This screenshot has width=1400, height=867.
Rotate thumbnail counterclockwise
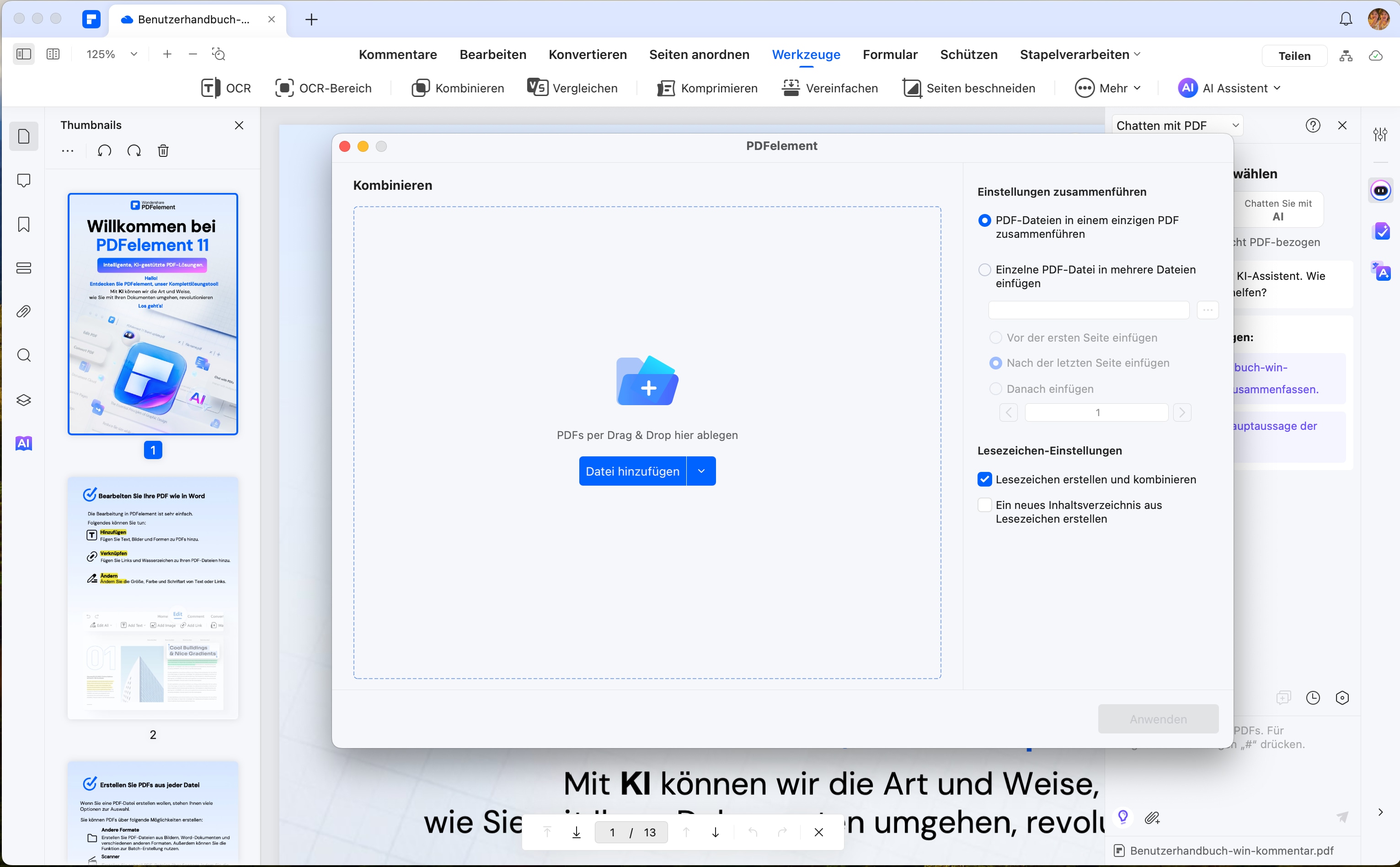coord(104,151)
